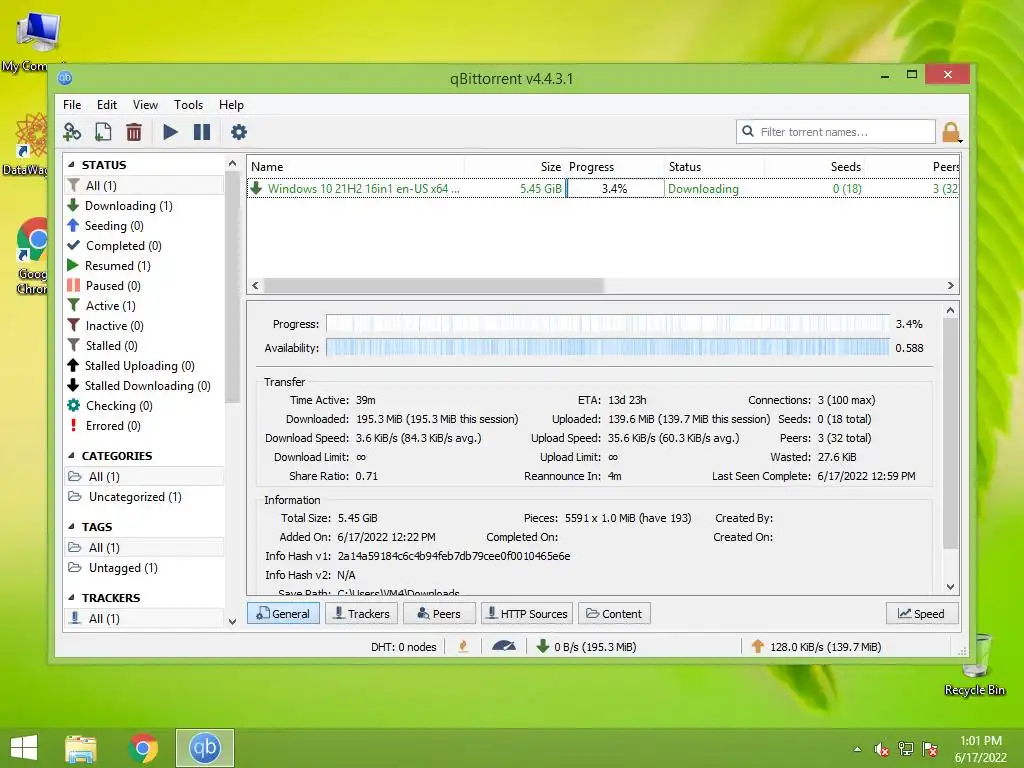This screenshot has width=1024, height=768.
Task: Click the details panel scroll down arrow
Action: coord(950,586)
